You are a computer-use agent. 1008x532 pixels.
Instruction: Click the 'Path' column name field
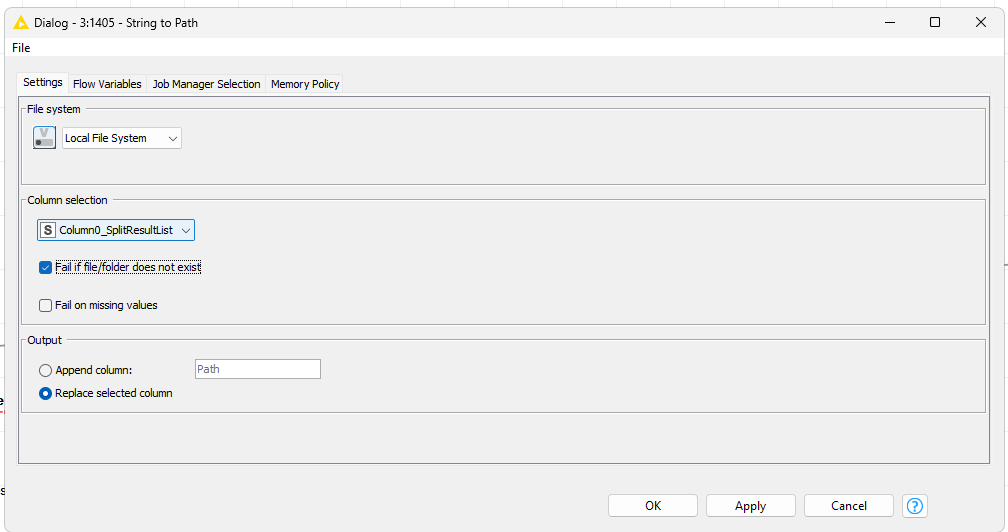pos(257,369)
